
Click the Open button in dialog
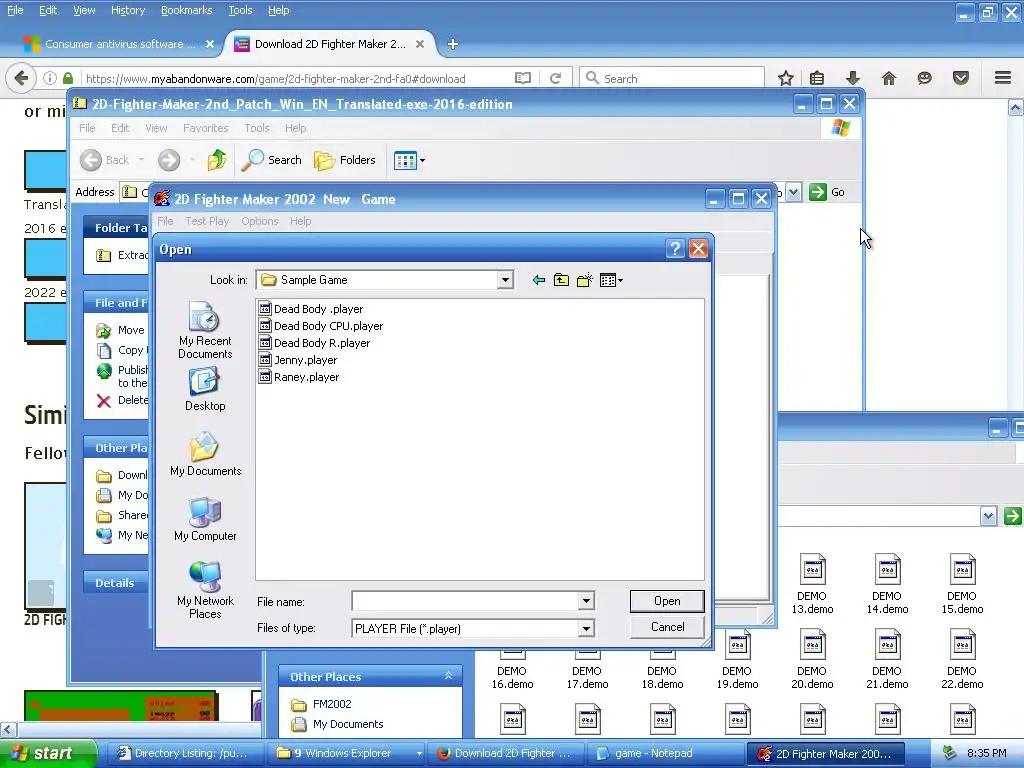pyautogui.click(x=667, y=601)
